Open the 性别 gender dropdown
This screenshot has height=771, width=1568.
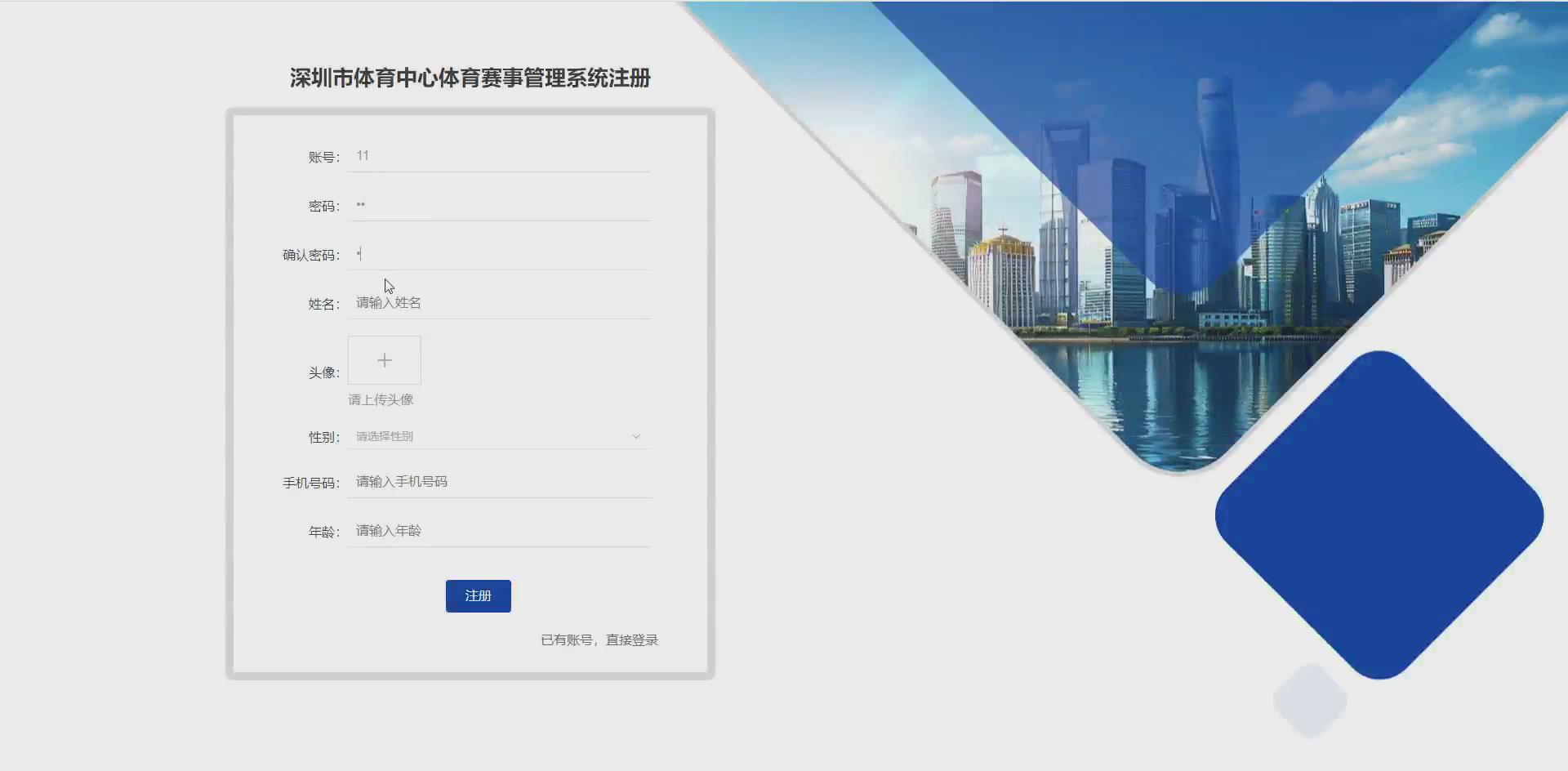[499, 436]
